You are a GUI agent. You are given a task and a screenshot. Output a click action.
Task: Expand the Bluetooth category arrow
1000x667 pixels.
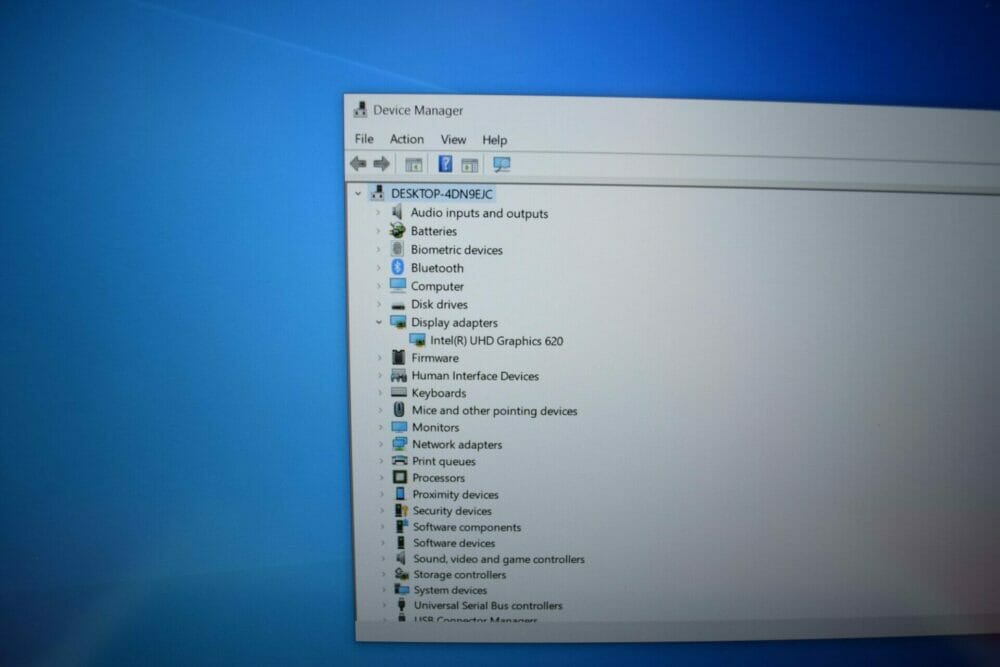[x=379, y=268]
